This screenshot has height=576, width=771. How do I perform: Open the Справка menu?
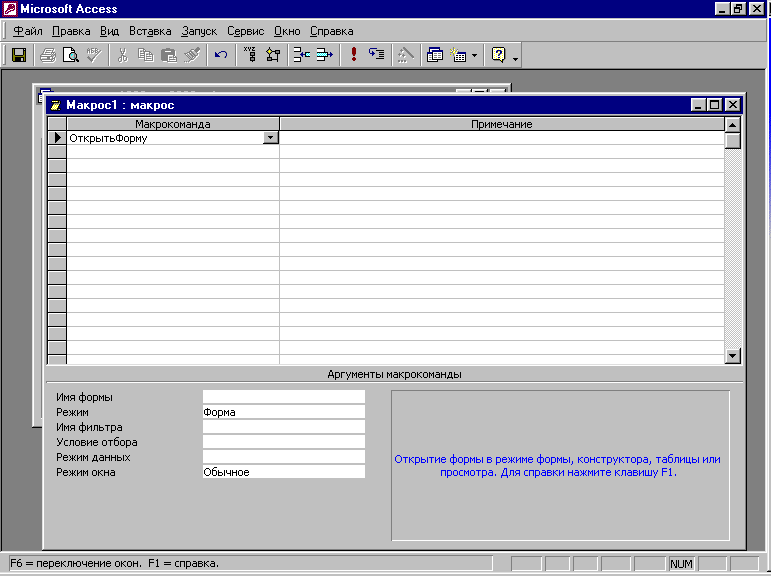(331, 31)
